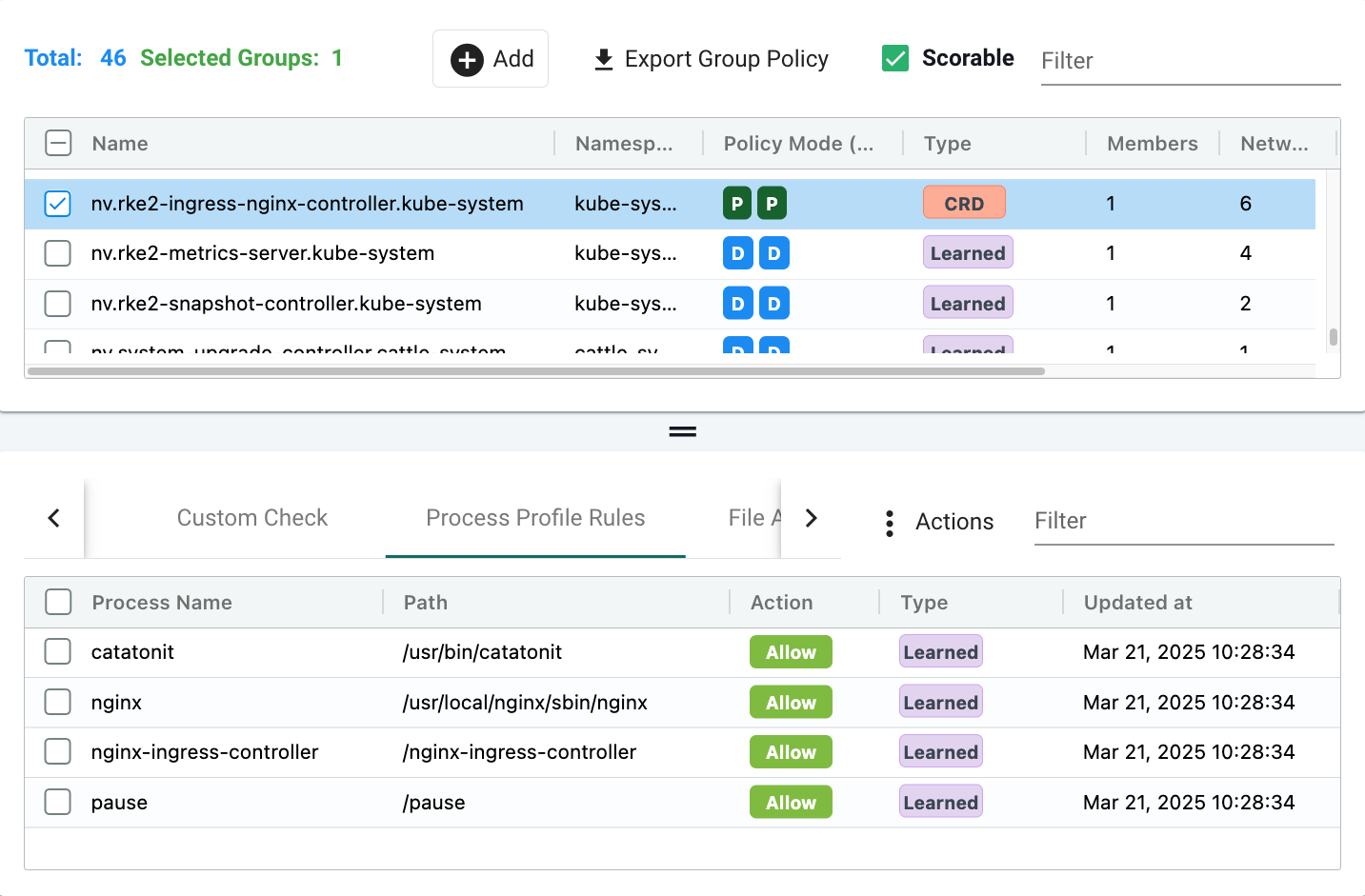This screenshot has height=896, width=1365.
Task: Open the Add group dialog
Action: point(490,58)
